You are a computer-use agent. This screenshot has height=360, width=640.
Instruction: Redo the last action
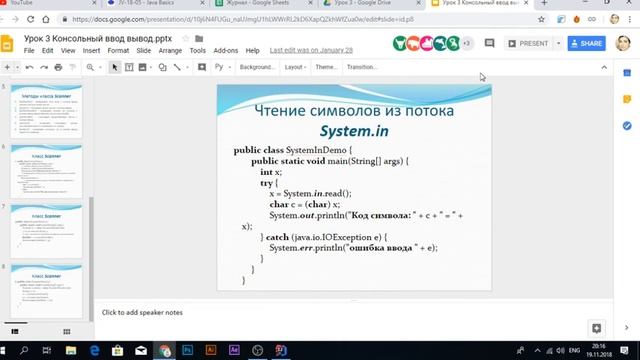pos(44,67)
